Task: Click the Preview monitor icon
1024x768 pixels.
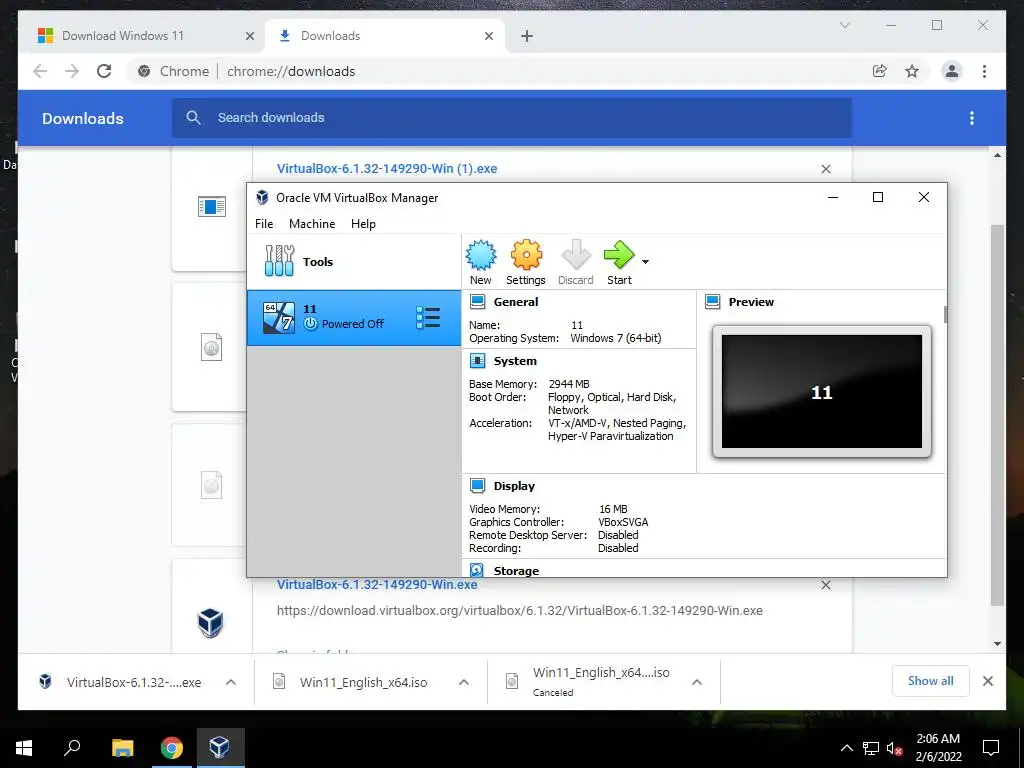Action: click(x=712, y=302)
